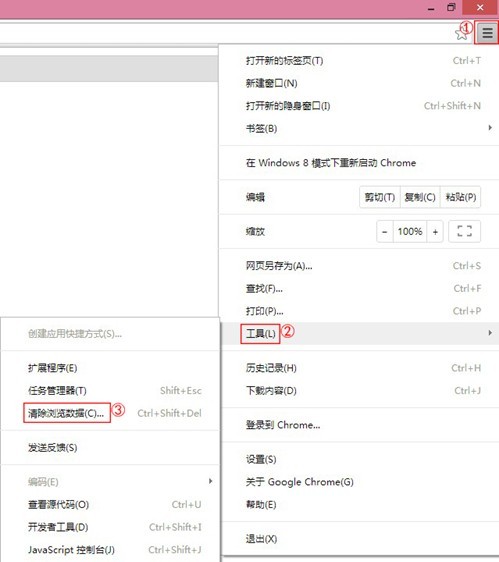Screen dimensions: 499x562
Task: Increase zoom with the plus button
Action: (435, 232)
